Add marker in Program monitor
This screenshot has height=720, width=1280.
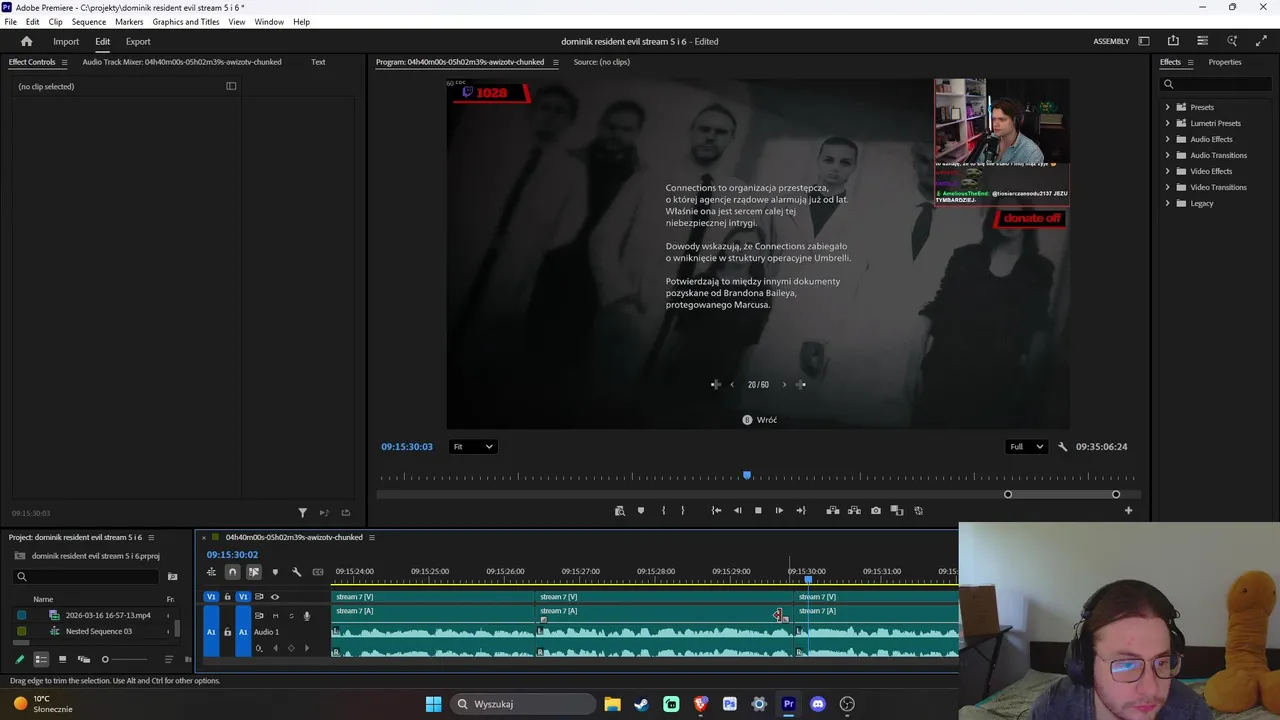click(641, 510)
